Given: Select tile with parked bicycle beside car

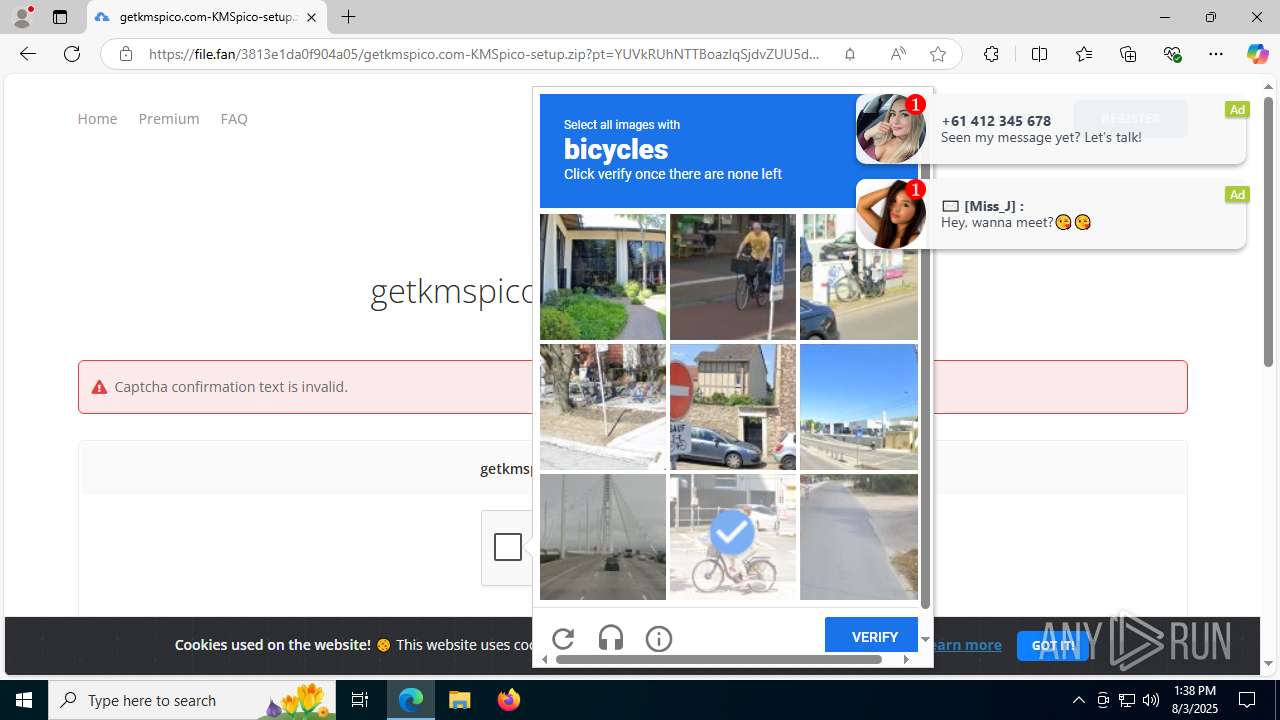Looking at the screenshot, I should click(859, 277).
